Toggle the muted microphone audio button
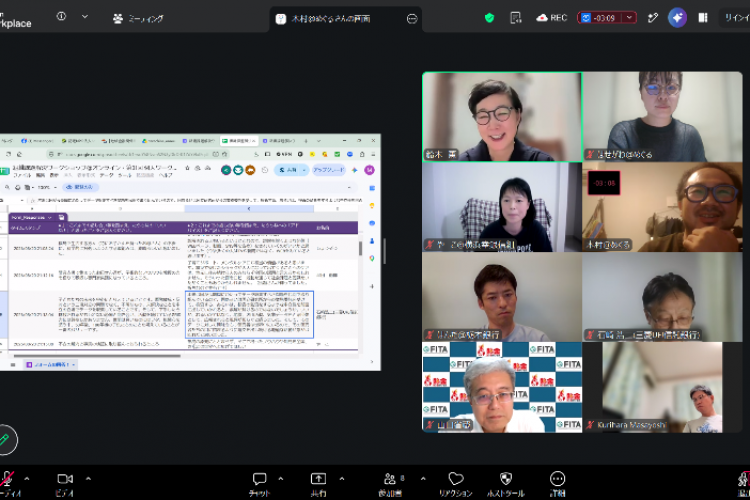This screenshot has width=750, height=500. click(x=7, y=479)
